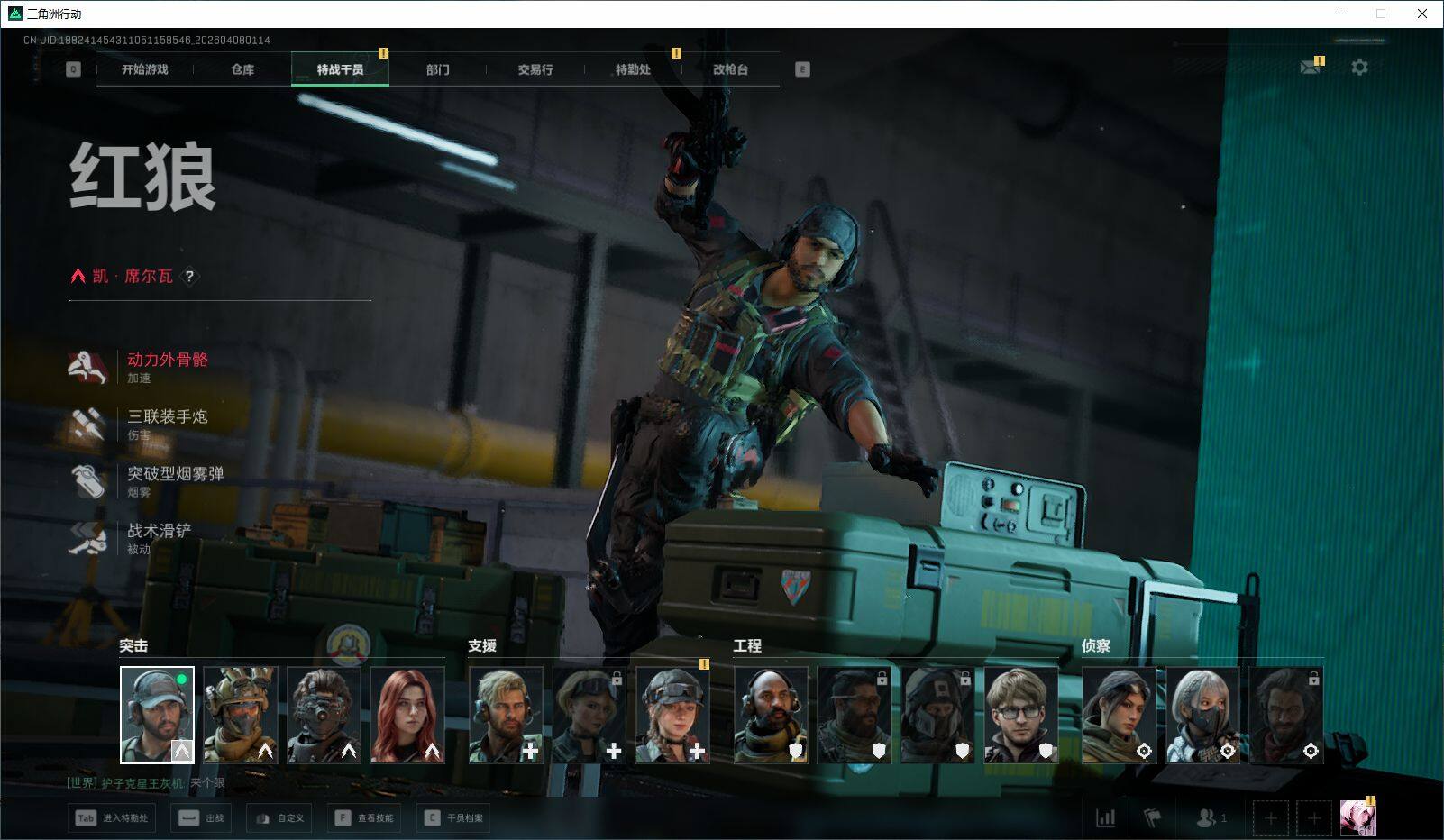Choose the glasses-wearing engineer operator portrait
Image resolution: width=1444 pixels, height=840 pixels.
[1020, 715]
